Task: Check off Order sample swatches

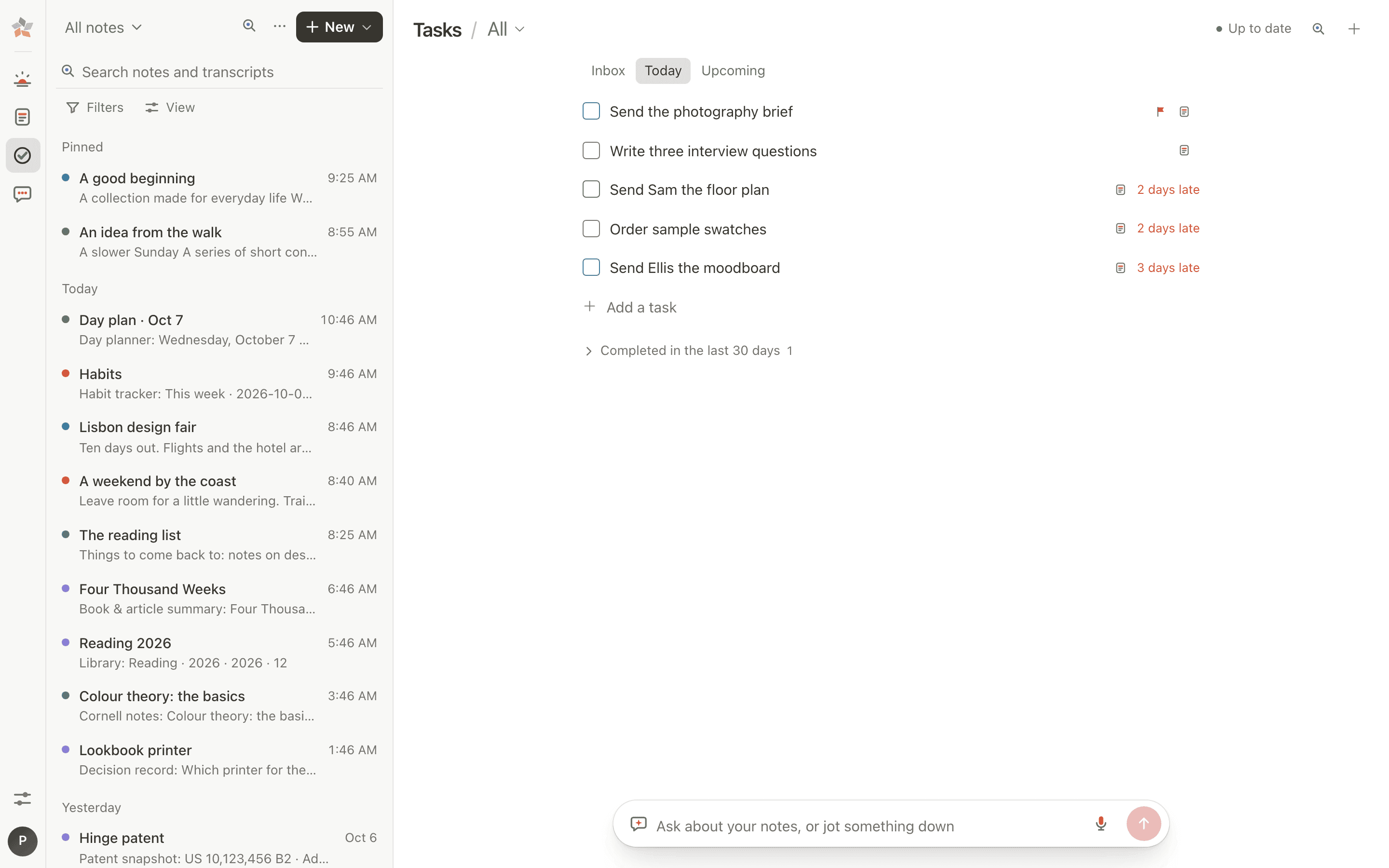Action: click(591, 229)
